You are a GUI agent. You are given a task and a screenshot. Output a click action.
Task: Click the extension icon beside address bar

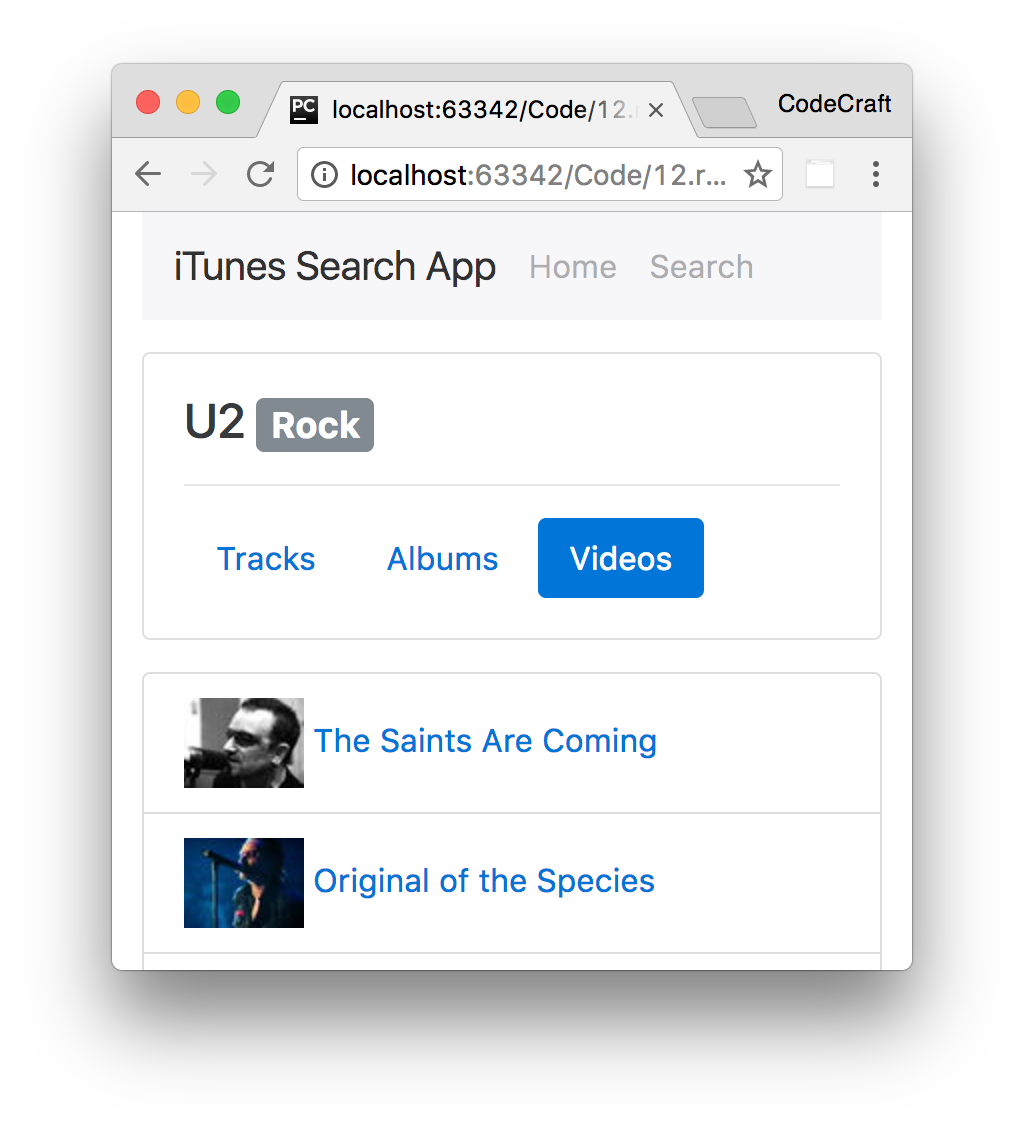pos(819,174)
